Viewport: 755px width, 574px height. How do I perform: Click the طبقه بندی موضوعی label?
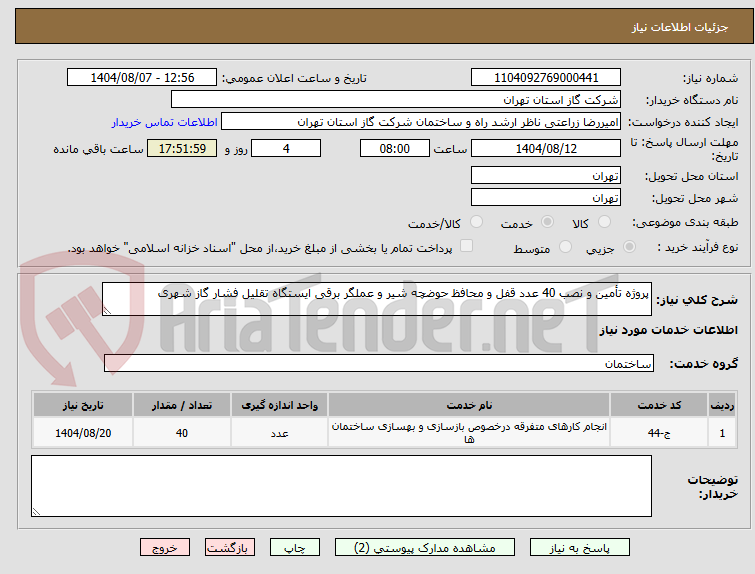(x=685, y=222)
